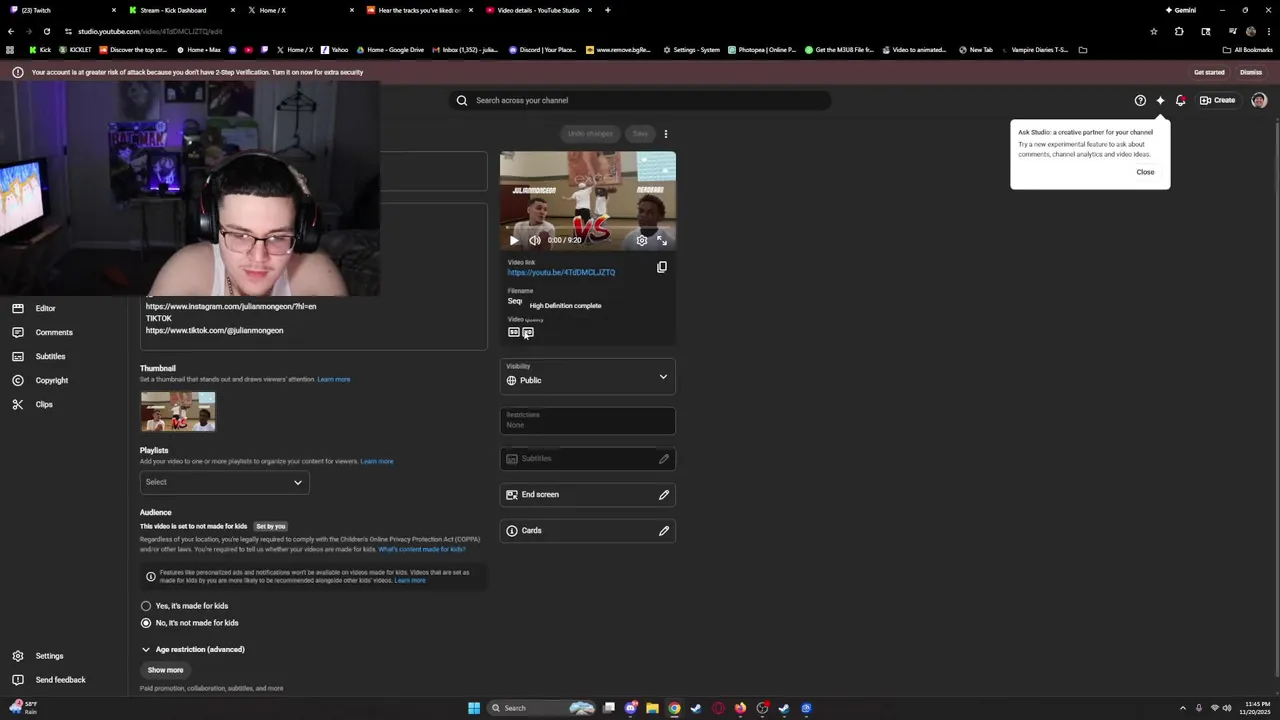Image resolution: width=1280 pixels, height=720 pixels.
Task: Click the uploaded video thumbnail image
Action: click(x=178, y=412)
